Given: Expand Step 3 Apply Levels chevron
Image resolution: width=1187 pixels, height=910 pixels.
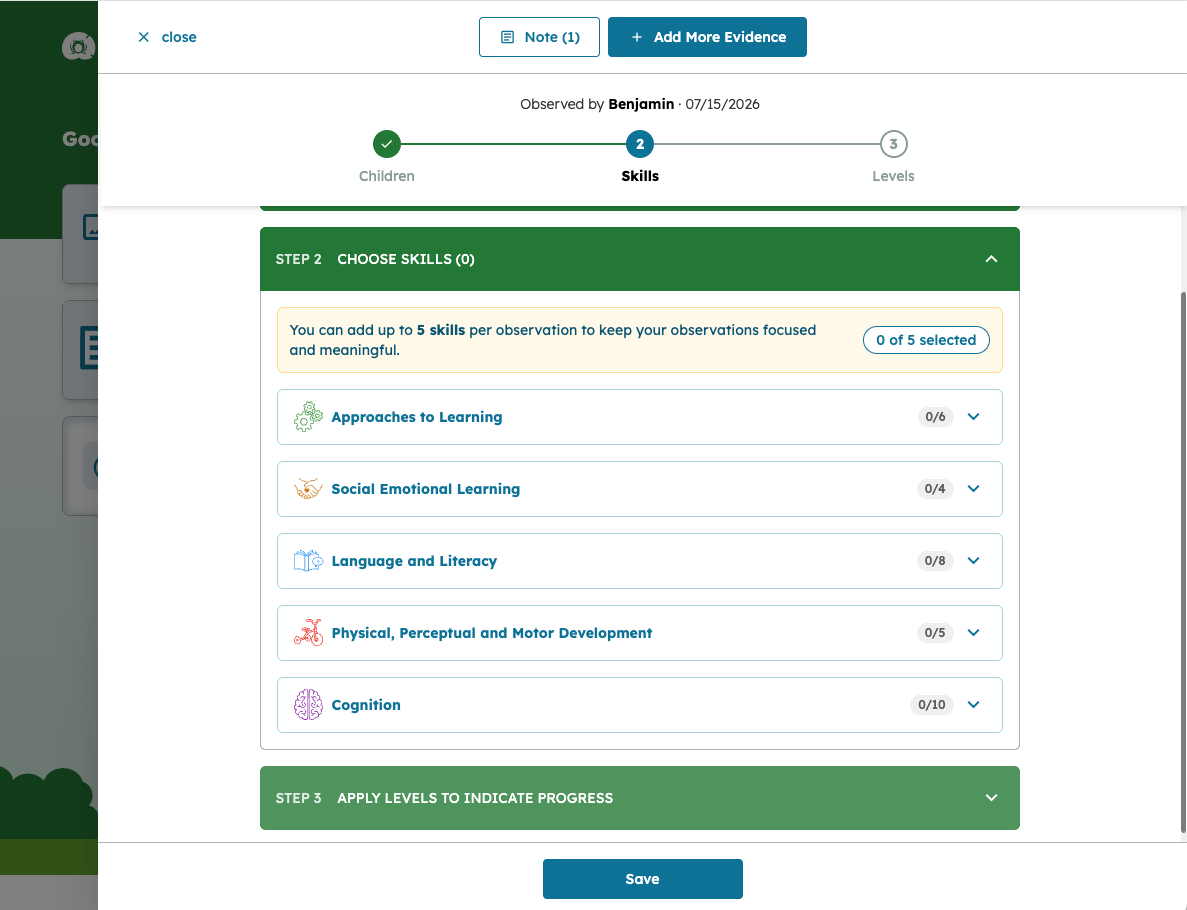Looking at the screenshot, I should [x=991, y=798].
